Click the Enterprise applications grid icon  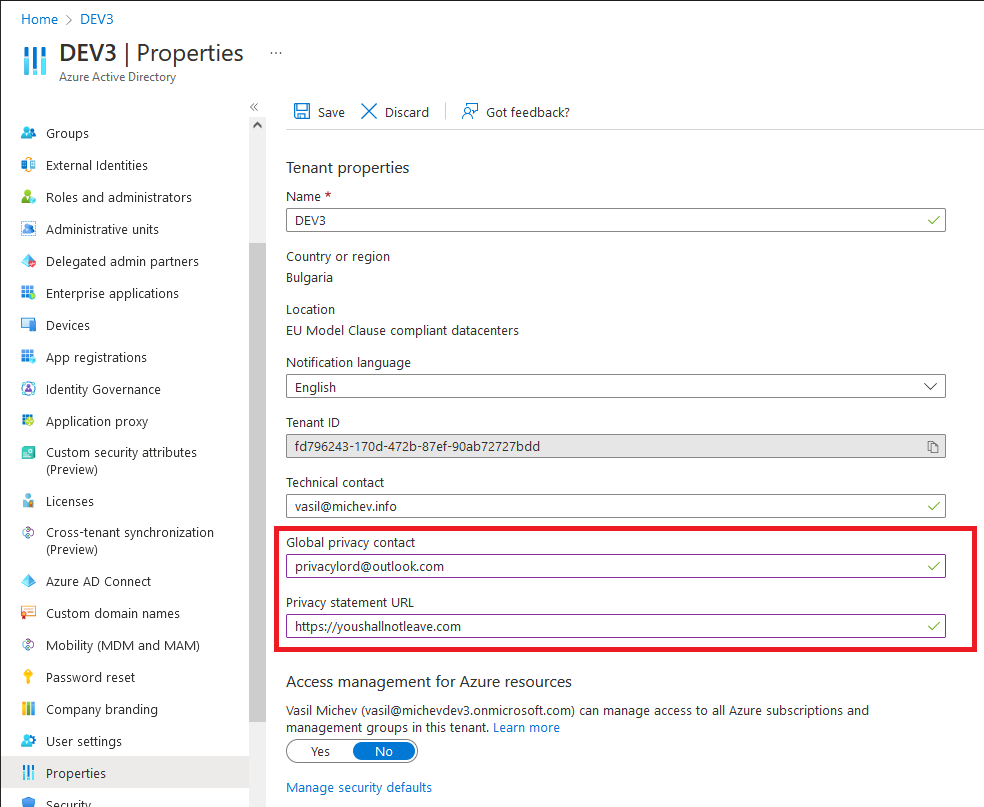(28, 293)
